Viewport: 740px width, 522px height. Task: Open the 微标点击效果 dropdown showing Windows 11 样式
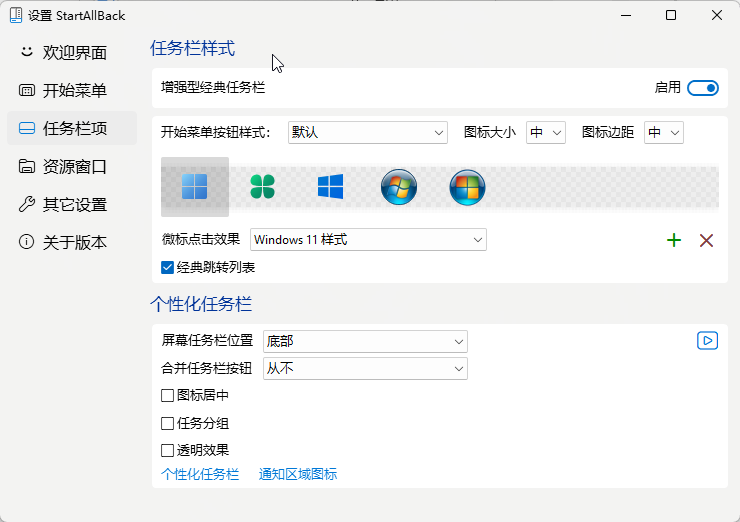click(x=368, y=240)
